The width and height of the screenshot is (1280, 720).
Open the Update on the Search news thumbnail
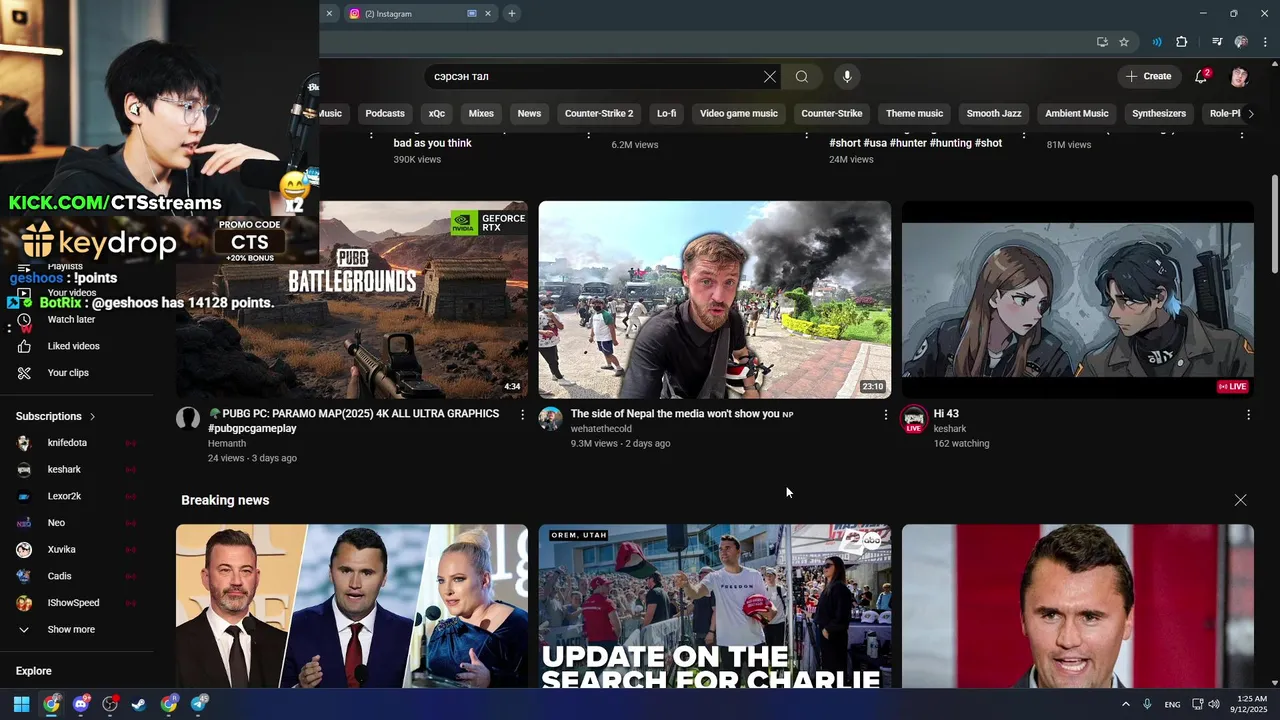tap(715, 606)
